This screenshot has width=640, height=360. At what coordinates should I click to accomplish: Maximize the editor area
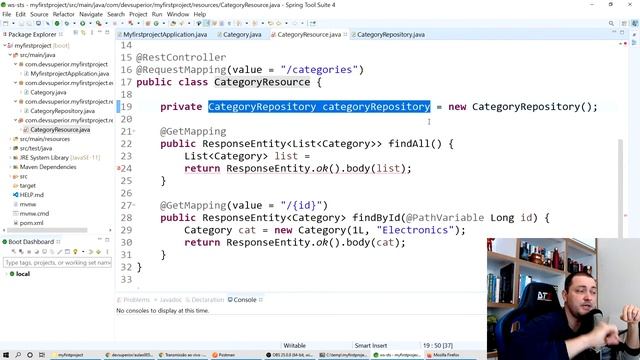click(x=622, y=32)
